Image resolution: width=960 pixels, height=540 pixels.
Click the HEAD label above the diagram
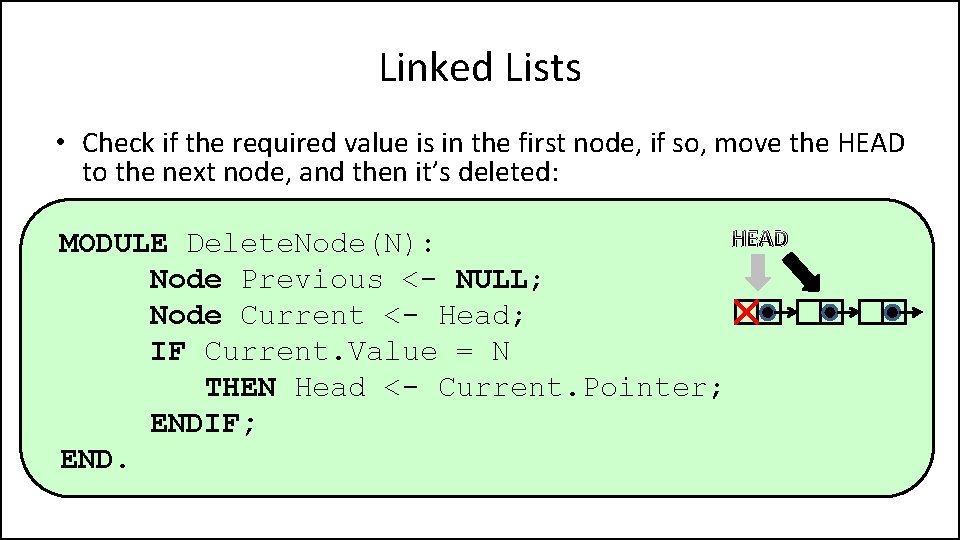pyautogui.click(x=759, y=239)
